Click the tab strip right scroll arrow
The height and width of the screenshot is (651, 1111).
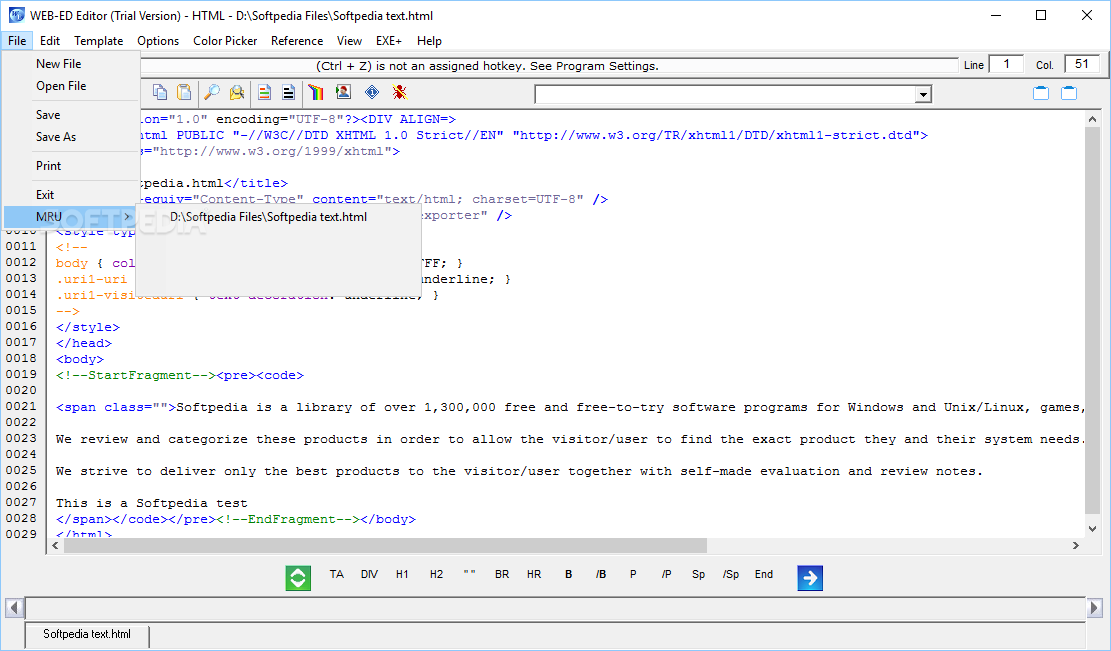pos(1095,608)
